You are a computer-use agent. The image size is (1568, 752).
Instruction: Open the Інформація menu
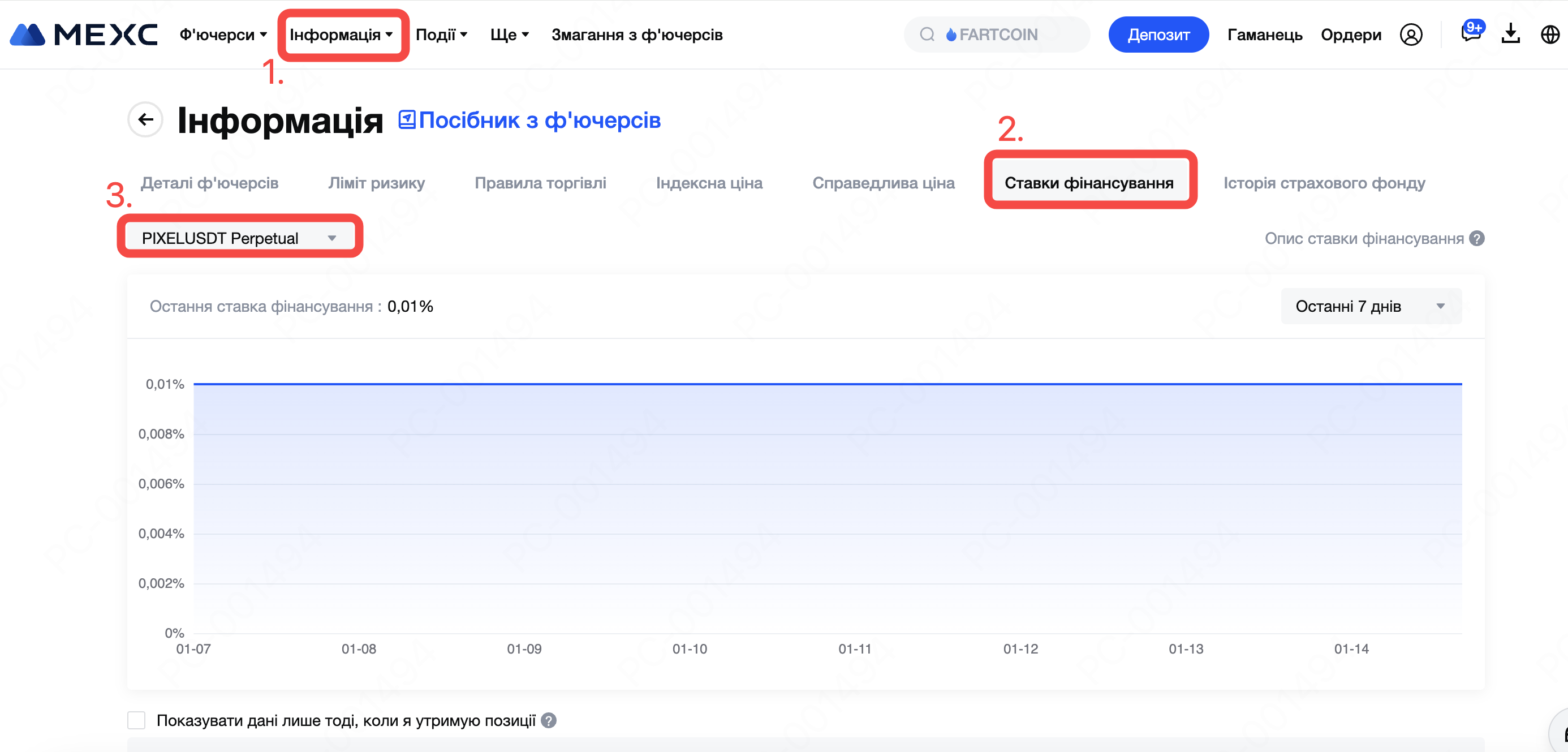pyautogui.click(x=341, y=35)
